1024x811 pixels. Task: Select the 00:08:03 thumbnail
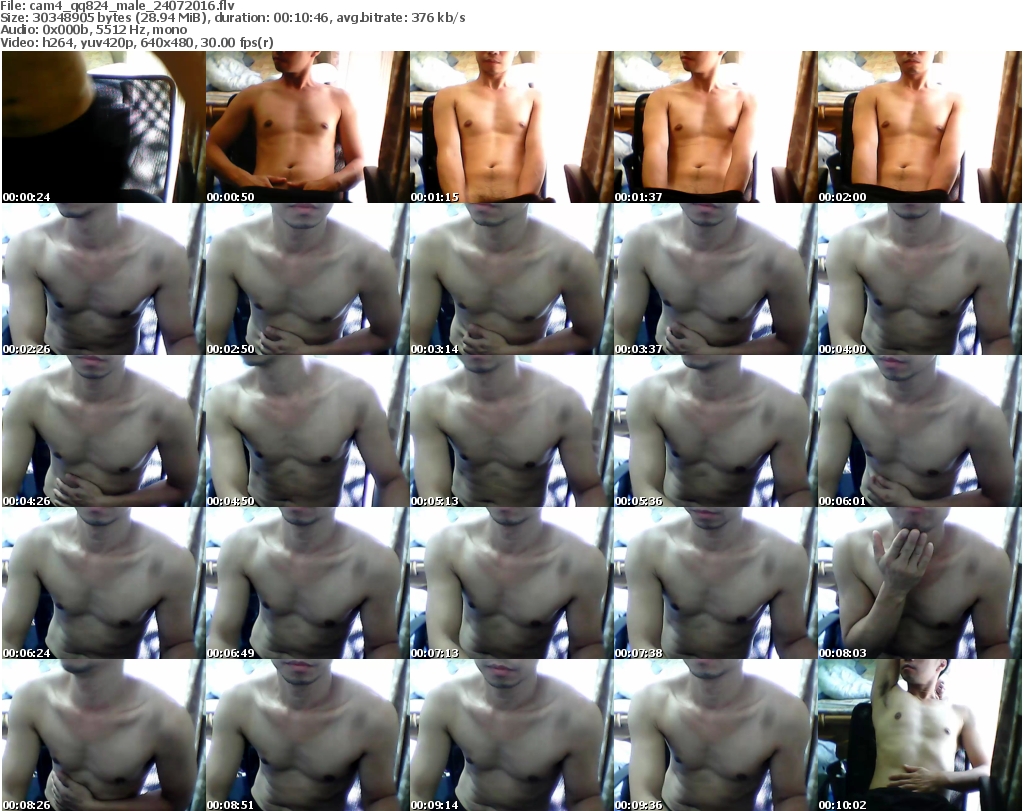coord(920,583)
